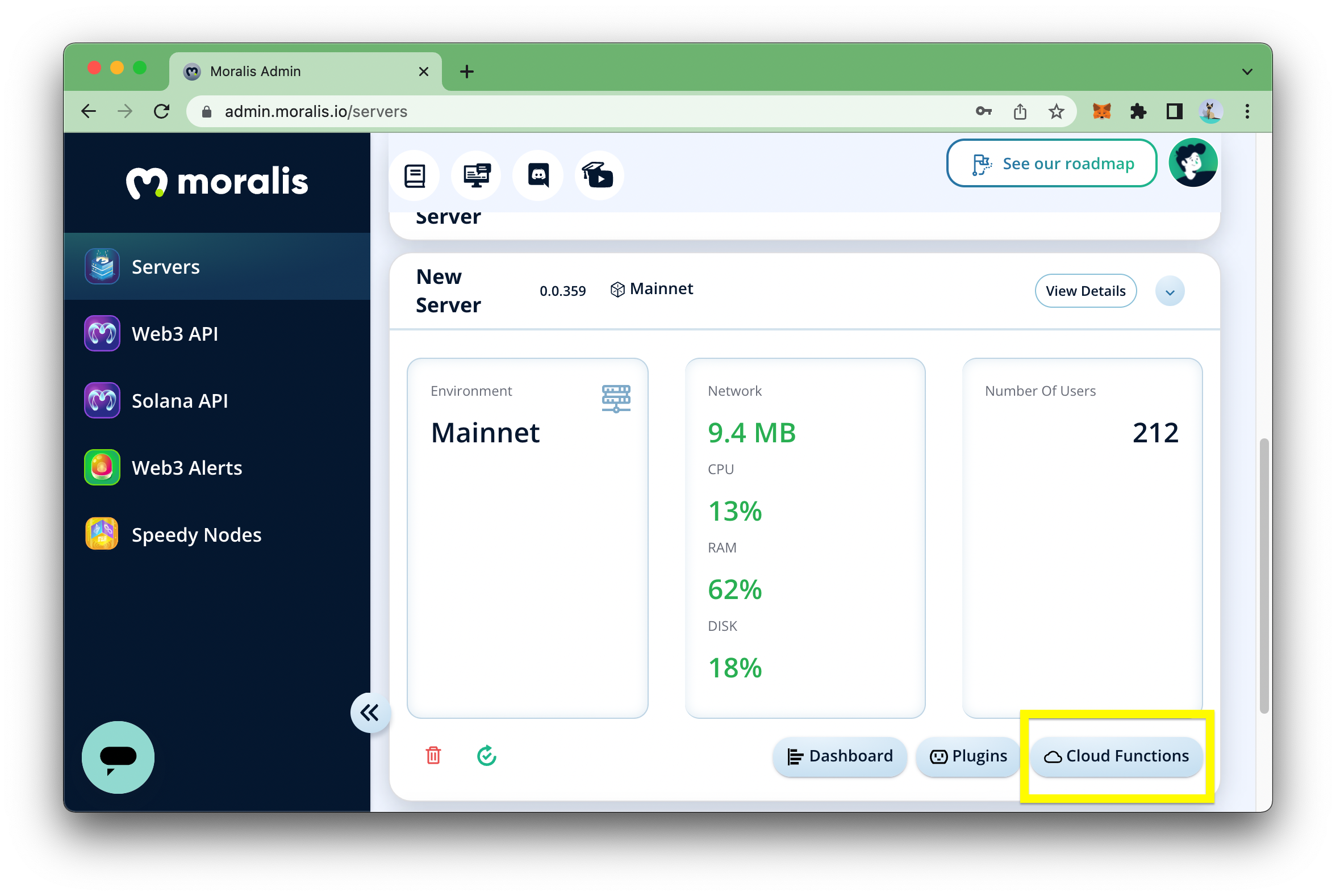Image resolution: width=1336 pixels, height=896 pixels.
Task: Click the DISK value 18%
Action: 734,667
